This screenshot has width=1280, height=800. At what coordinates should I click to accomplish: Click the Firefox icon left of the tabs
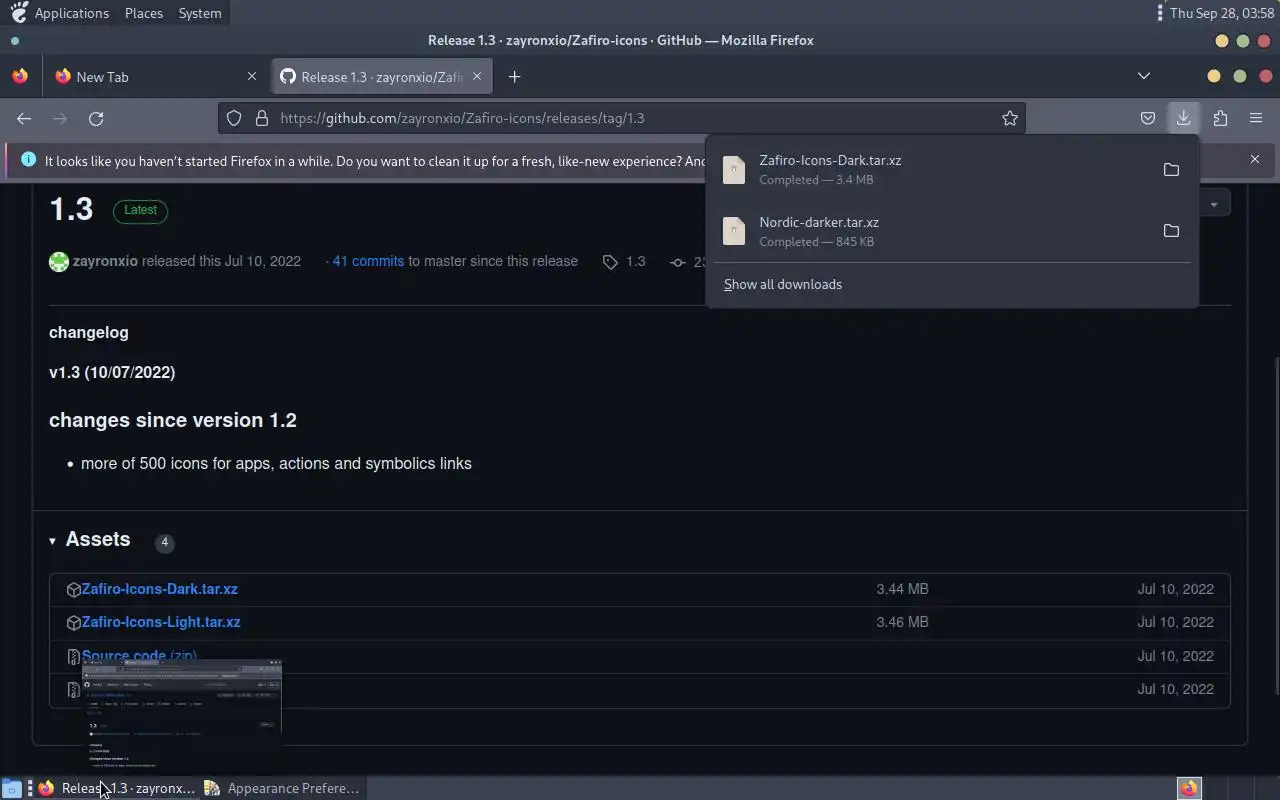pyautogui.click(x=20, y=76)
